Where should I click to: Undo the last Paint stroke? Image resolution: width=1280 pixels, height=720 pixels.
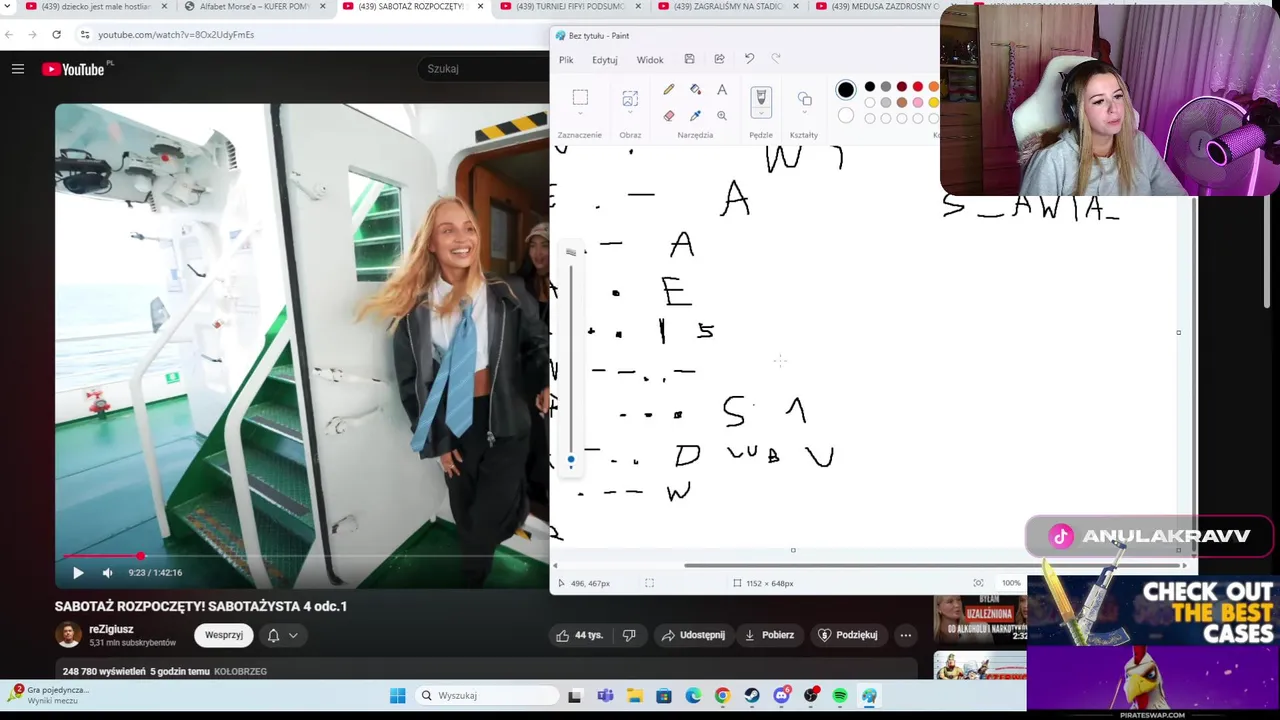(x=749, y=59)
